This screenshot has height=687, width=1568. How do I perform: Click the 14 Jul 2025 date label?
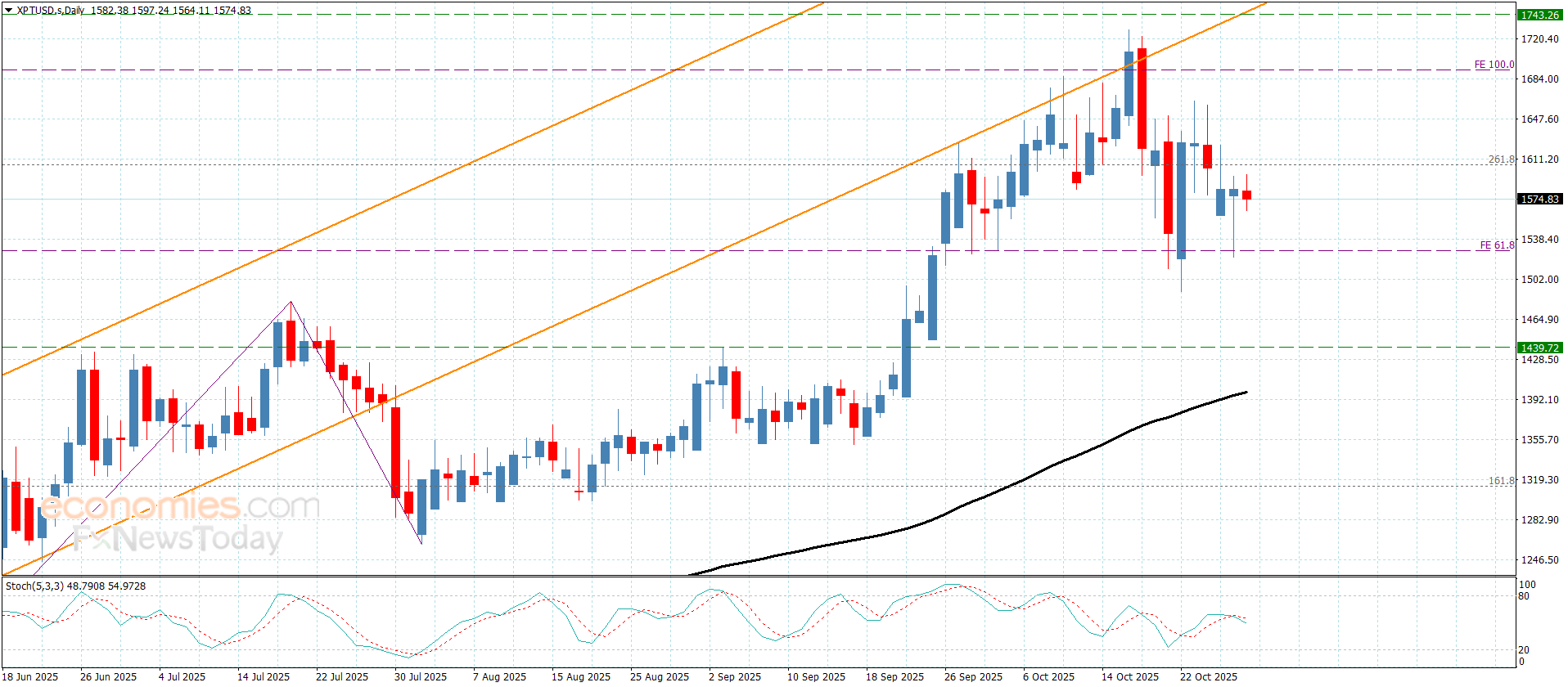tap(264, 676)
